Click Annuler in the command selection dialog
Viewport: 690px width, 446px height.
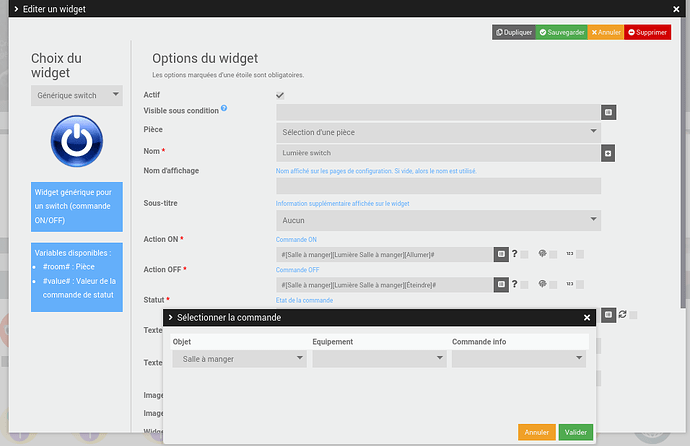point(536,432)
